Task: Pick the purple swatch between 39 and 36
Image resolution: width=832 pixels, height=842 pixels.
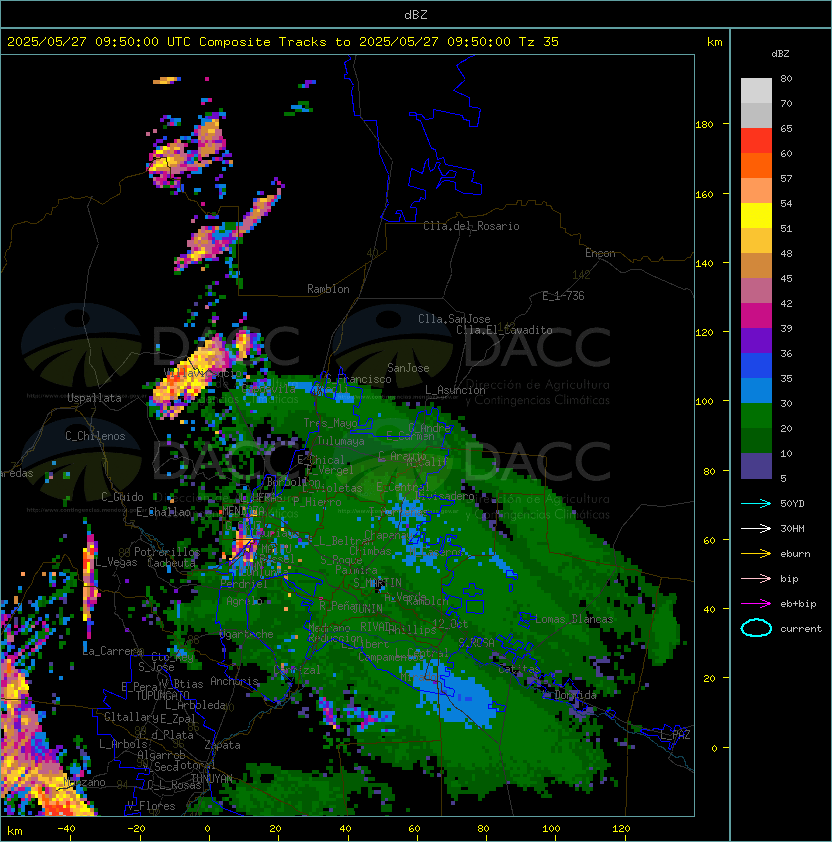Action: tap(756, 341)
